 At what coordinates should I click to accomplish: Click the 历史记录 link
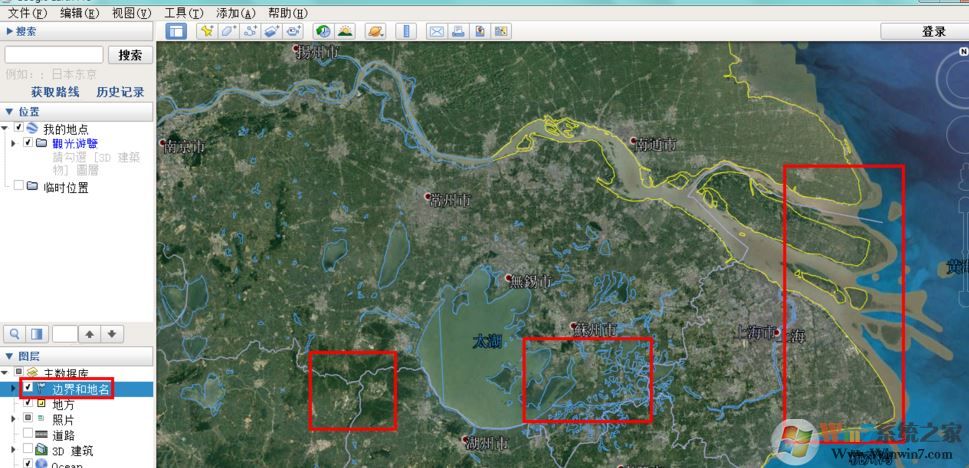(x=120, y=92)
